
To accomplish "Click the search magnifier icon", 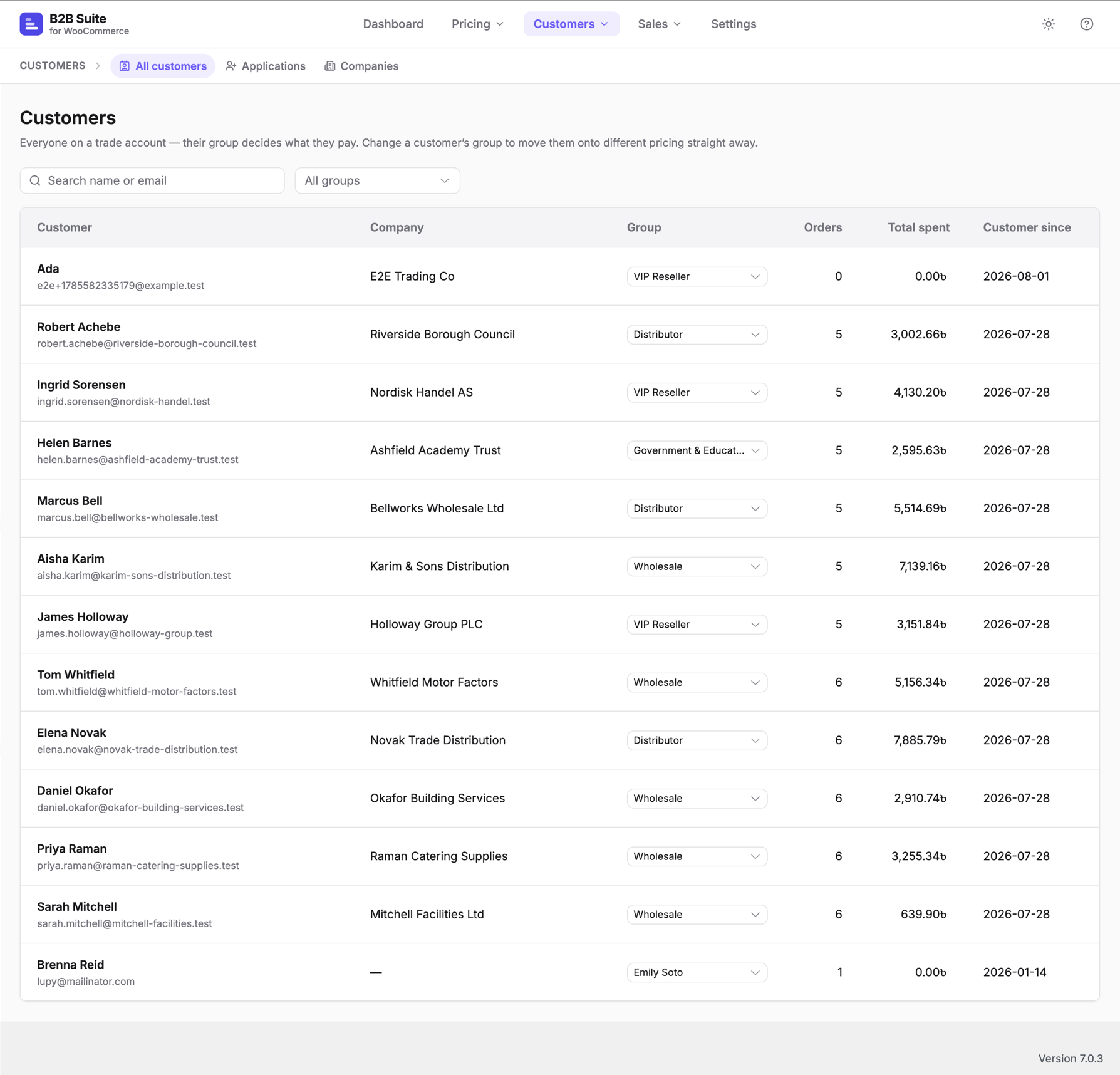I will (35, 180).
